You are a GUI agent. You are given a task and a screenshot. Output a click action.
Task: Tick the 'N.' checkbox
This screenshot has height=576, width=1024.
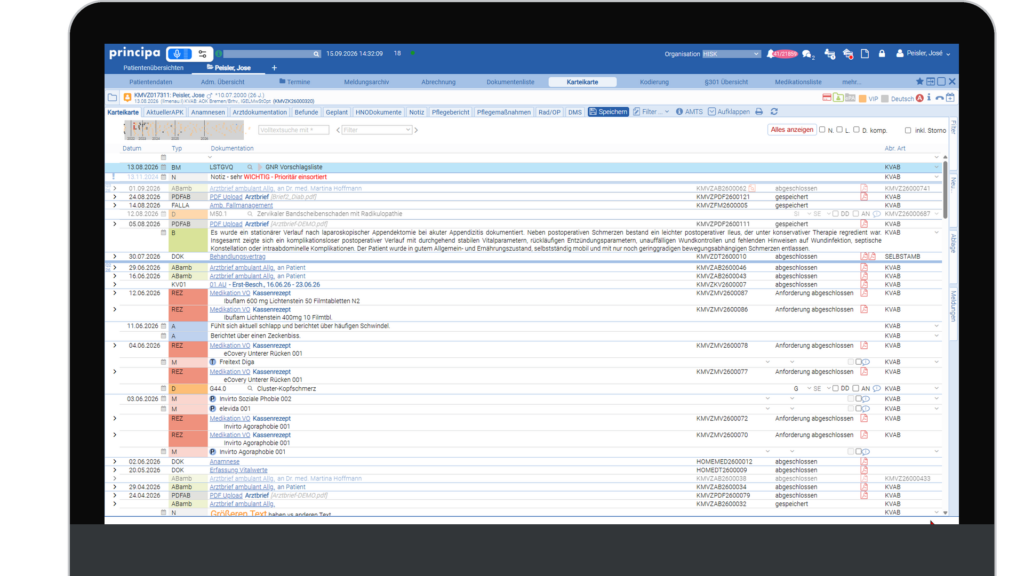[822, 130]
